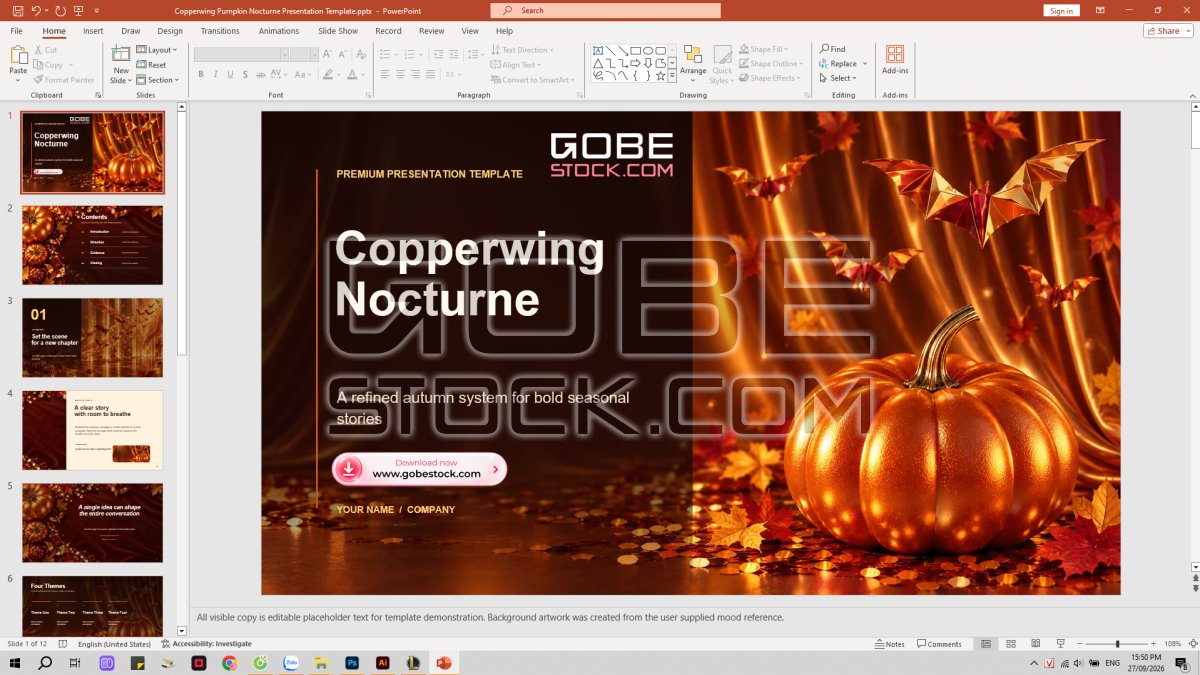The image size is (1200, 675).
Task: Open Chrome from the taskbar
Action: tap(229, 663)
